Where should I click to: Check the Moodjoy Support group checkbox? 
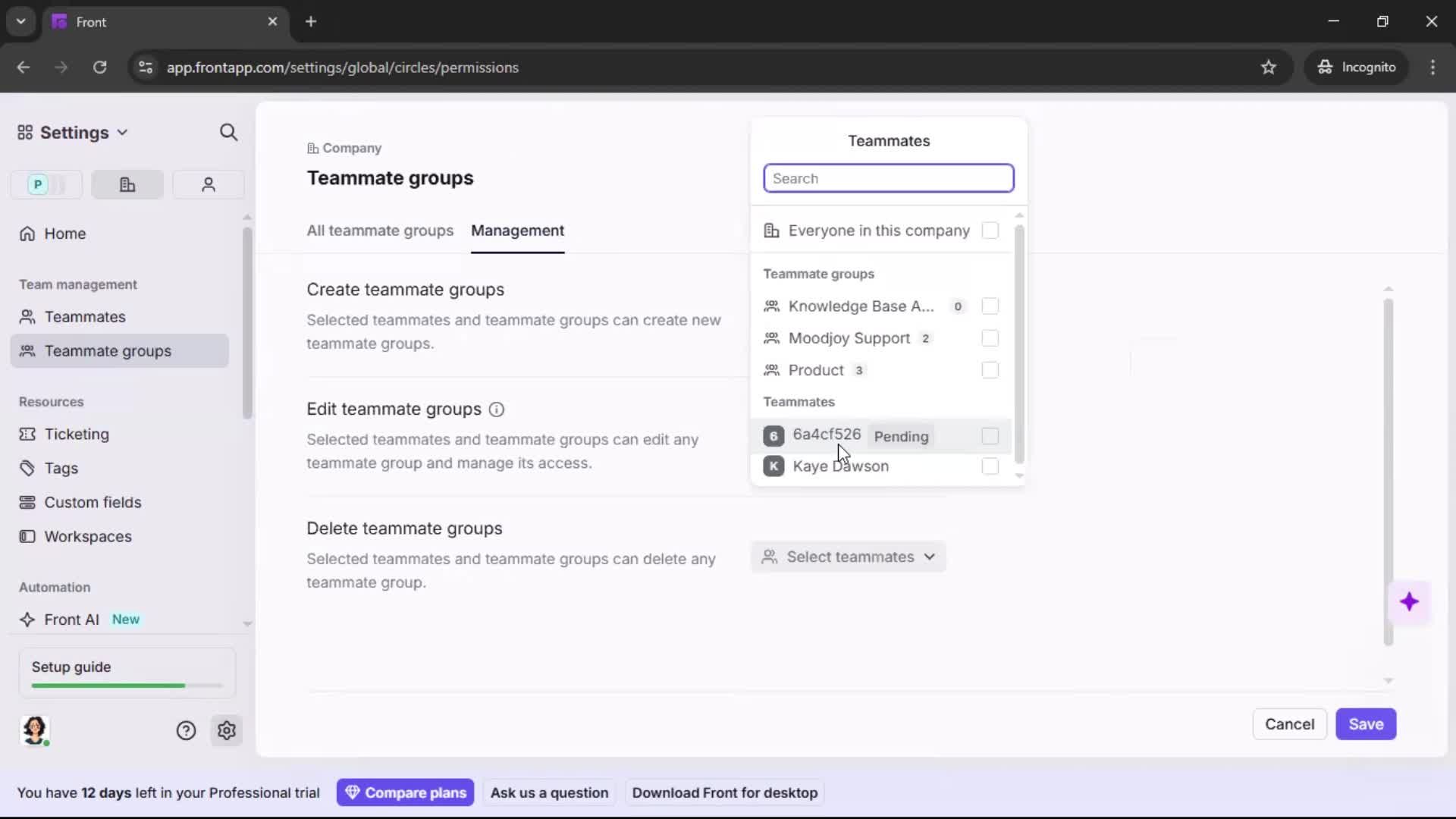[990, 338]
